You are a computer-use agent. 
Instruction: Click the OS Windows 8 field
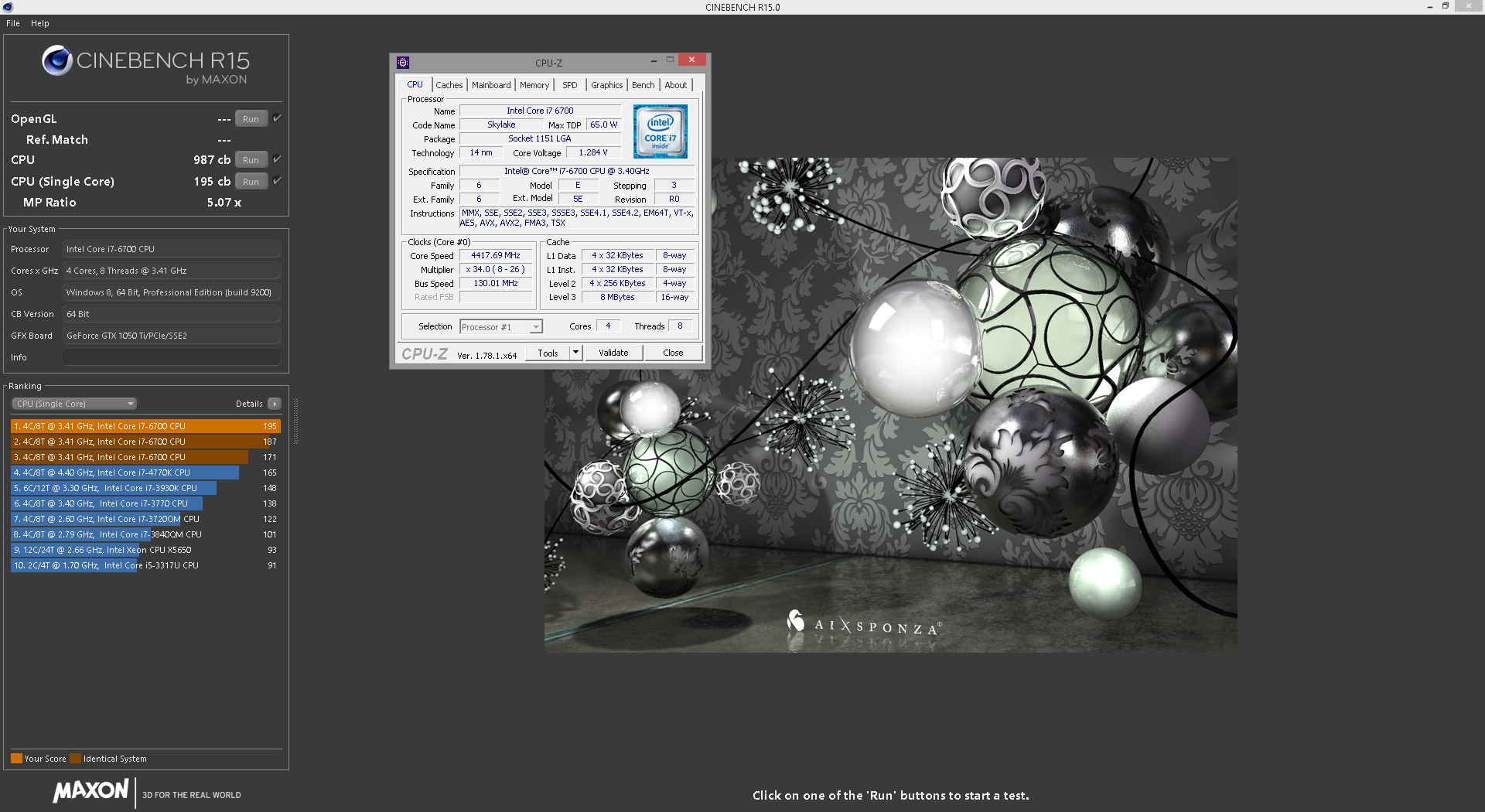(x=172, y=292)
